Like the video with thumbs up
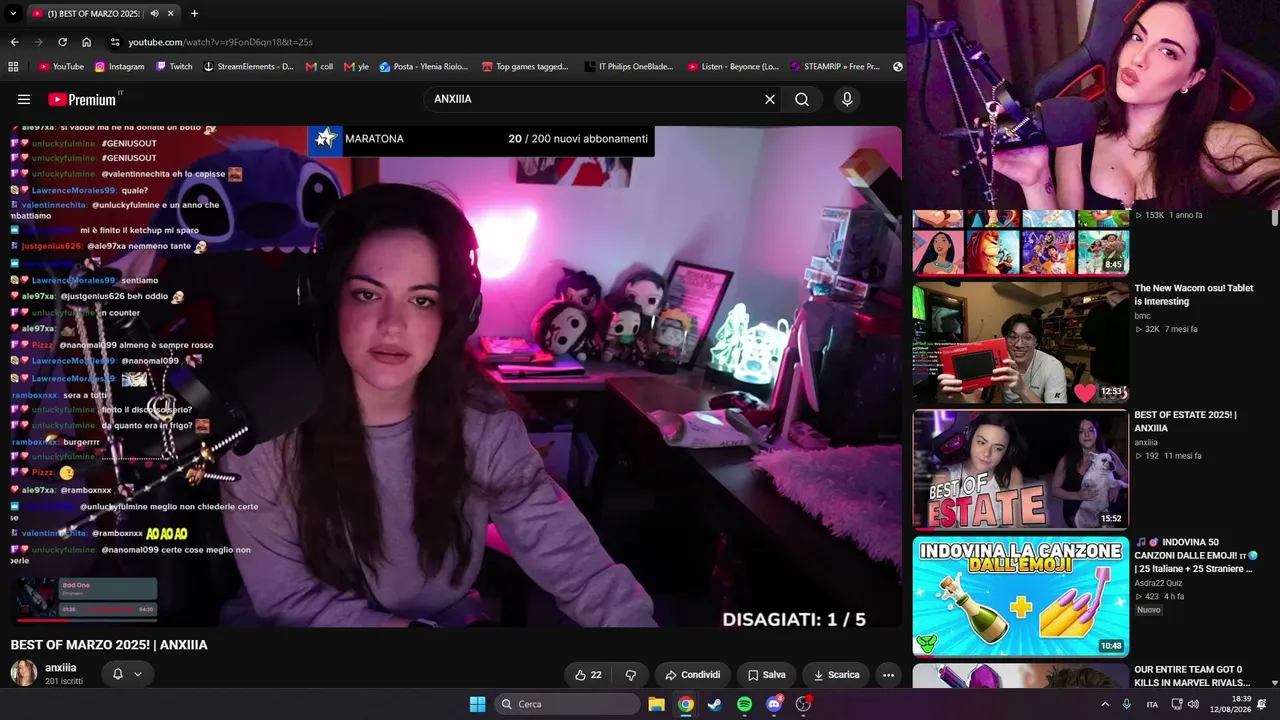1280x720 pixels. coord(588,675)
